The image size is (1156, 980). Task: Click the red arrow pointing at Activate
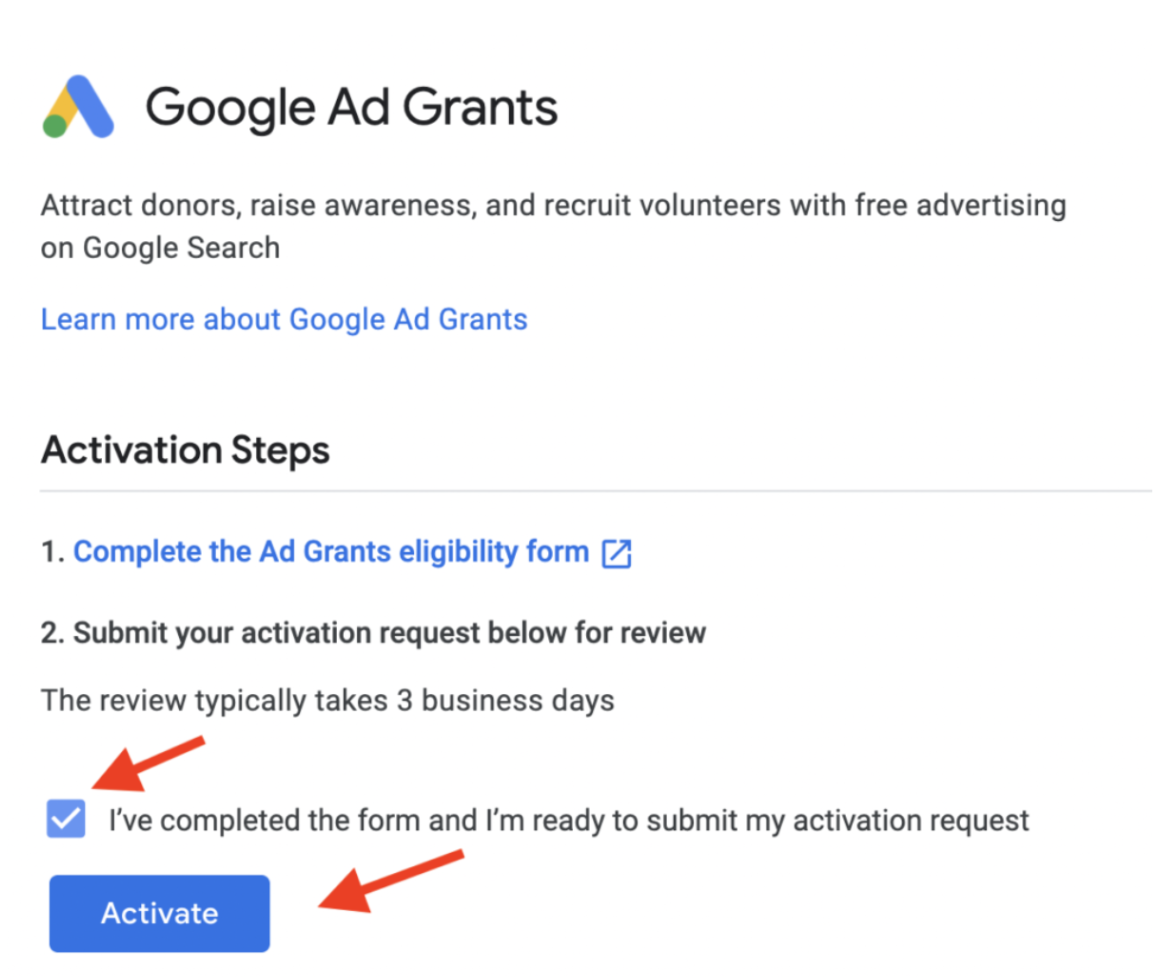[391, 880]
